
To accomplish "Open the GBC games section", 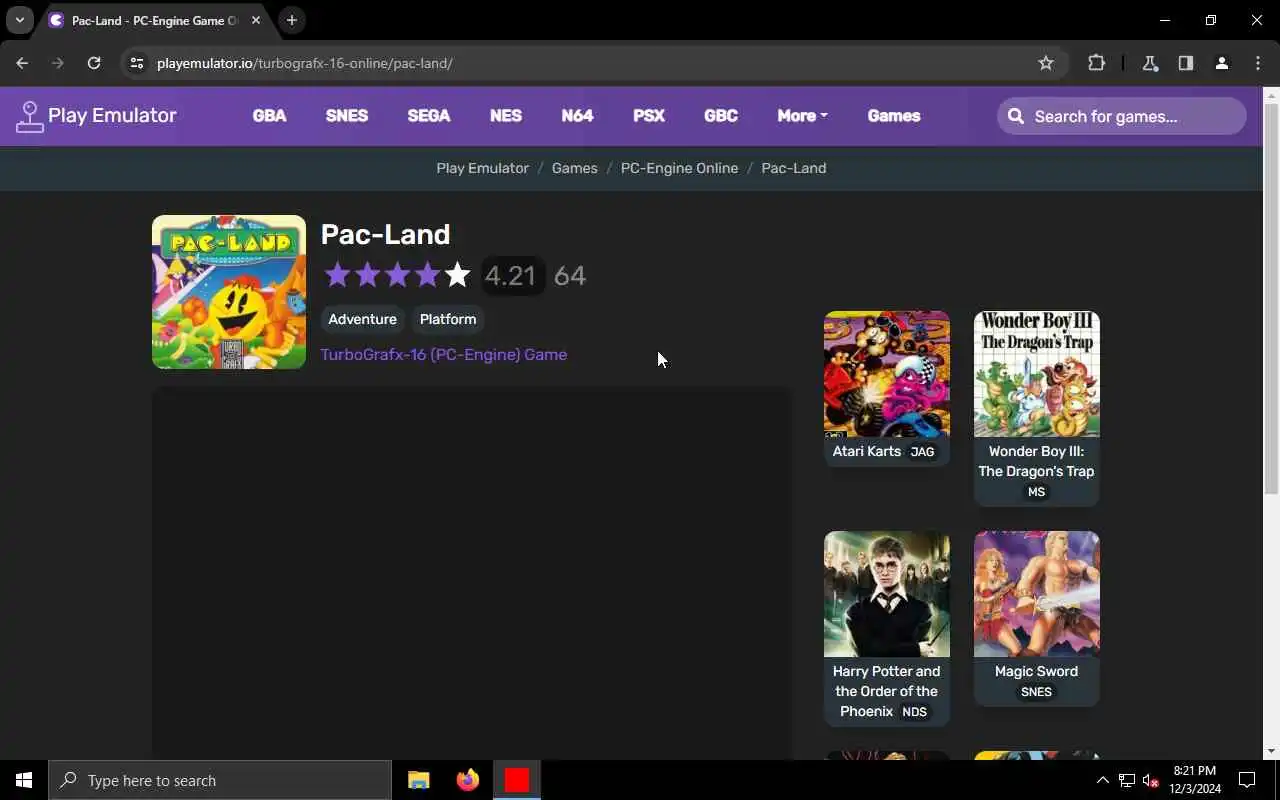I will pos(721,116).
